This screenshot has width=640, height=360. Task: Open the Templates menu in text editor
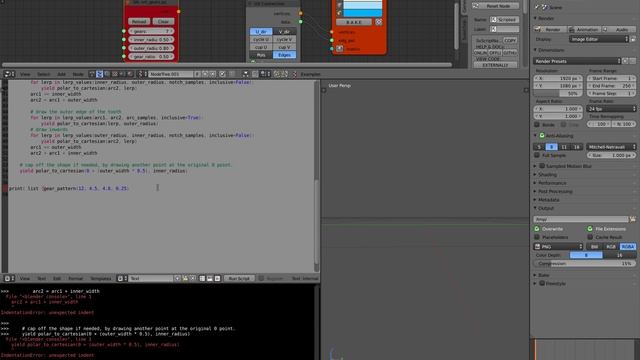(x=101, y=278)
